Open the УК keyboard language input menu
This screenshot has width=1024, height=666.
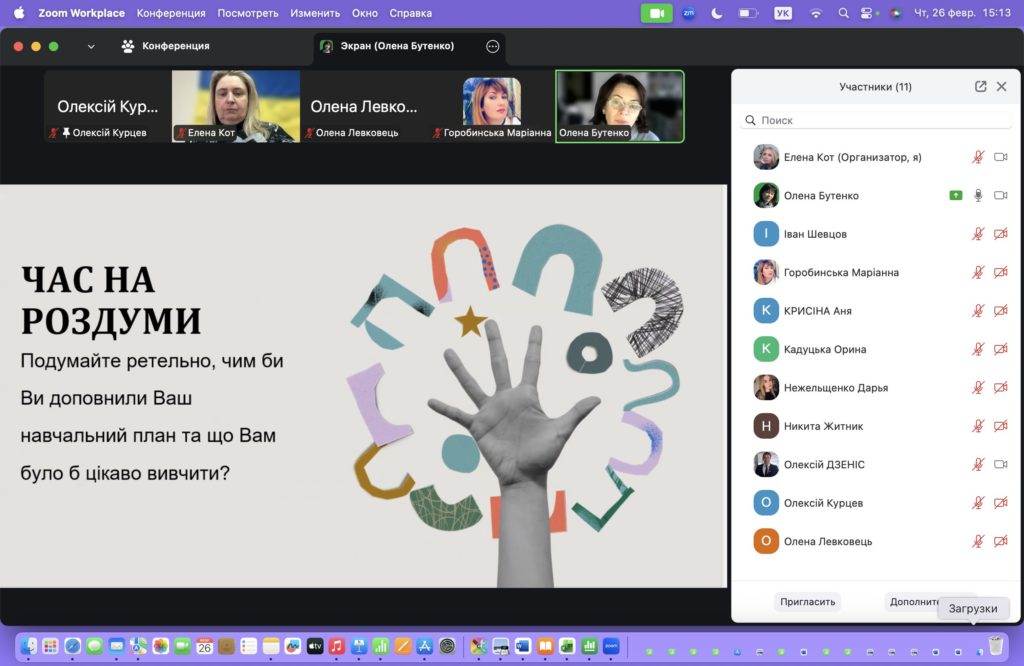tap(783, 13)
